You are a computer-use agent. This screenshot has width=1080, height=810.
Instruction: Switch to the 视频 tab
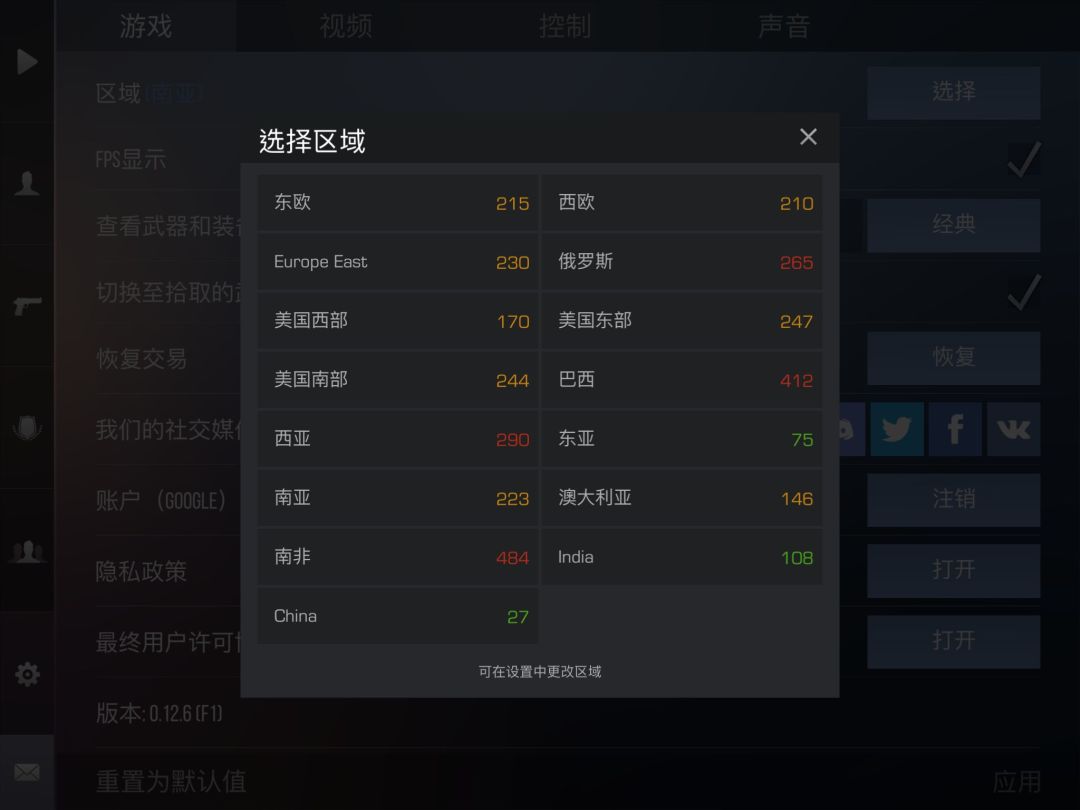[x=346, y=26]
